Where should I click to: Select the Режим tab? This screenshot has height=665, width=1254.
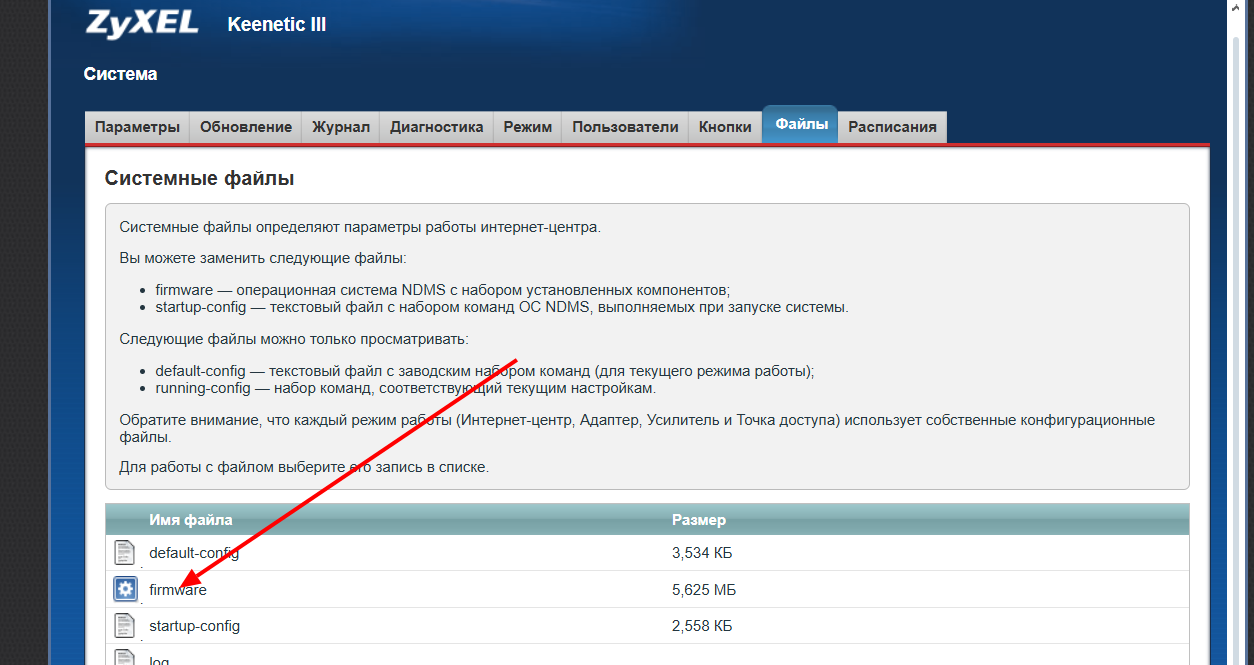[528, 127]
